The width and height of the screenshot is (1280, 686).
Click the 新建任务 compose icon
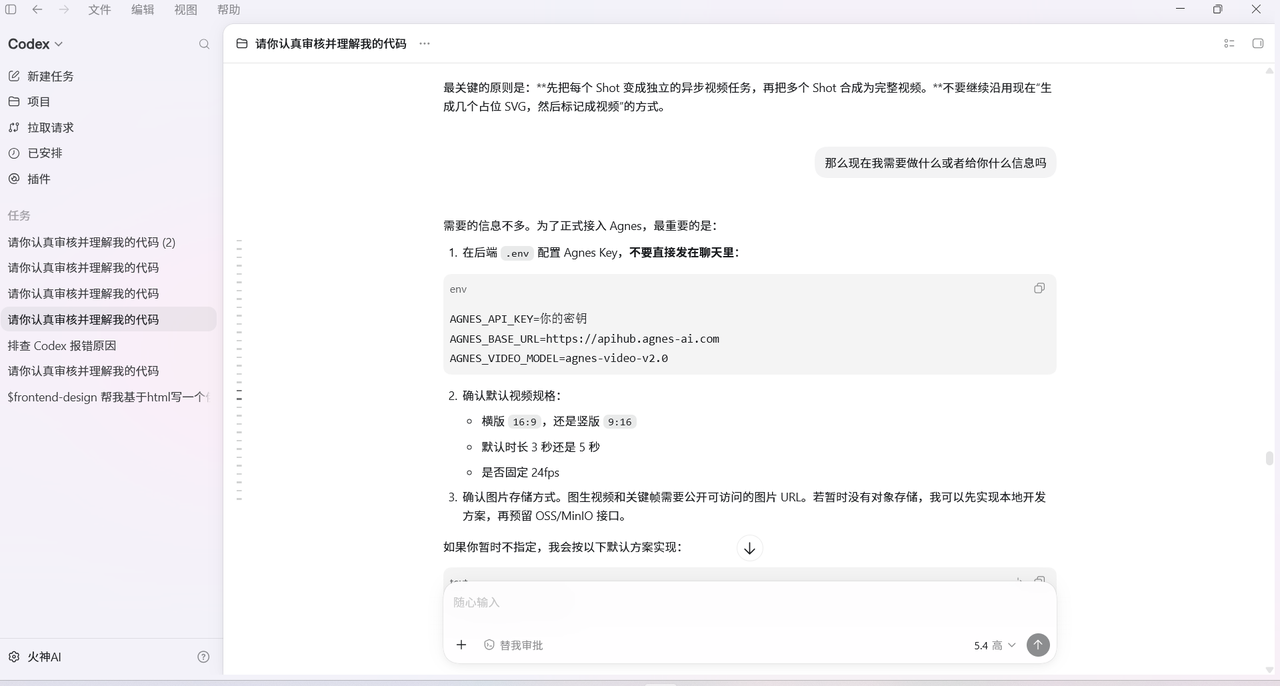coord(14,76)
